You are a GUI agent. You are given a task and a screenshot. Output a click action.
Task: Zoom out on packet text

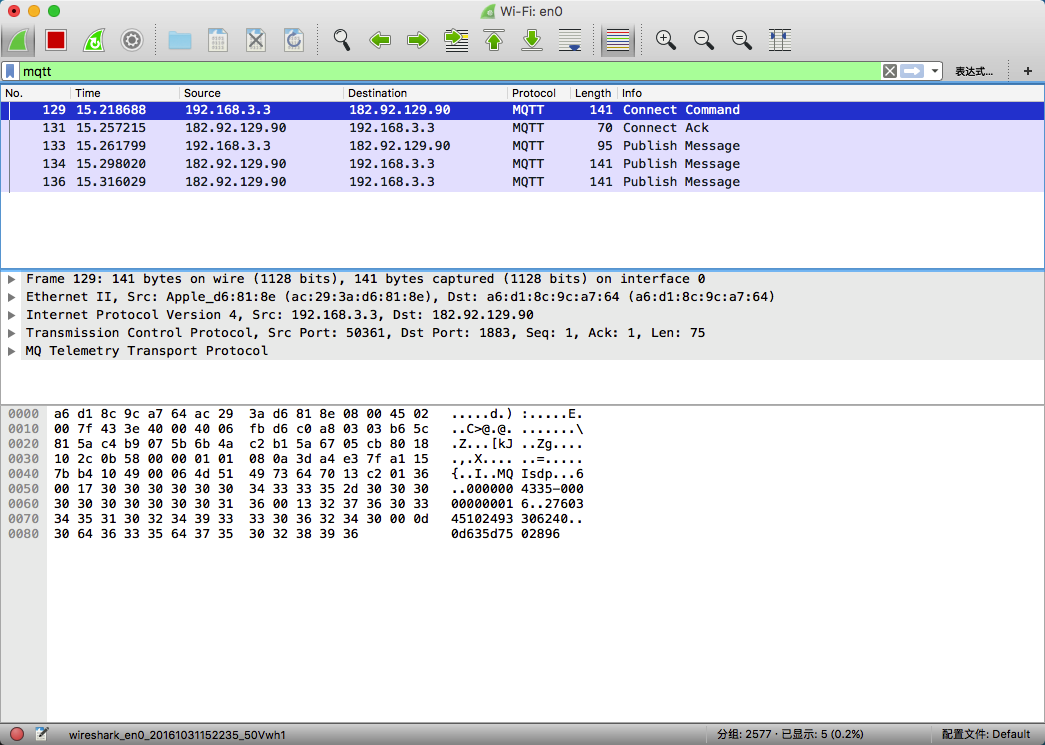[x=704, y=40]
